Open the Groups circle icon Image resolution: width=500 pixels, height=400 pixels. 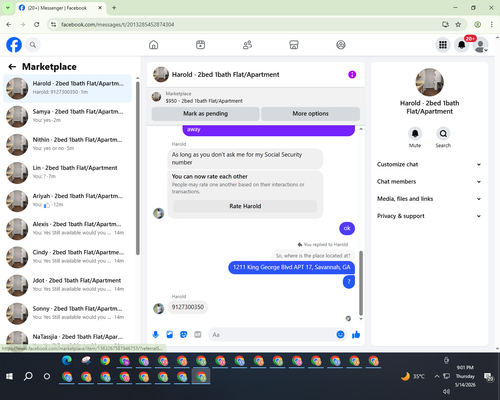(x=341, y=45)
